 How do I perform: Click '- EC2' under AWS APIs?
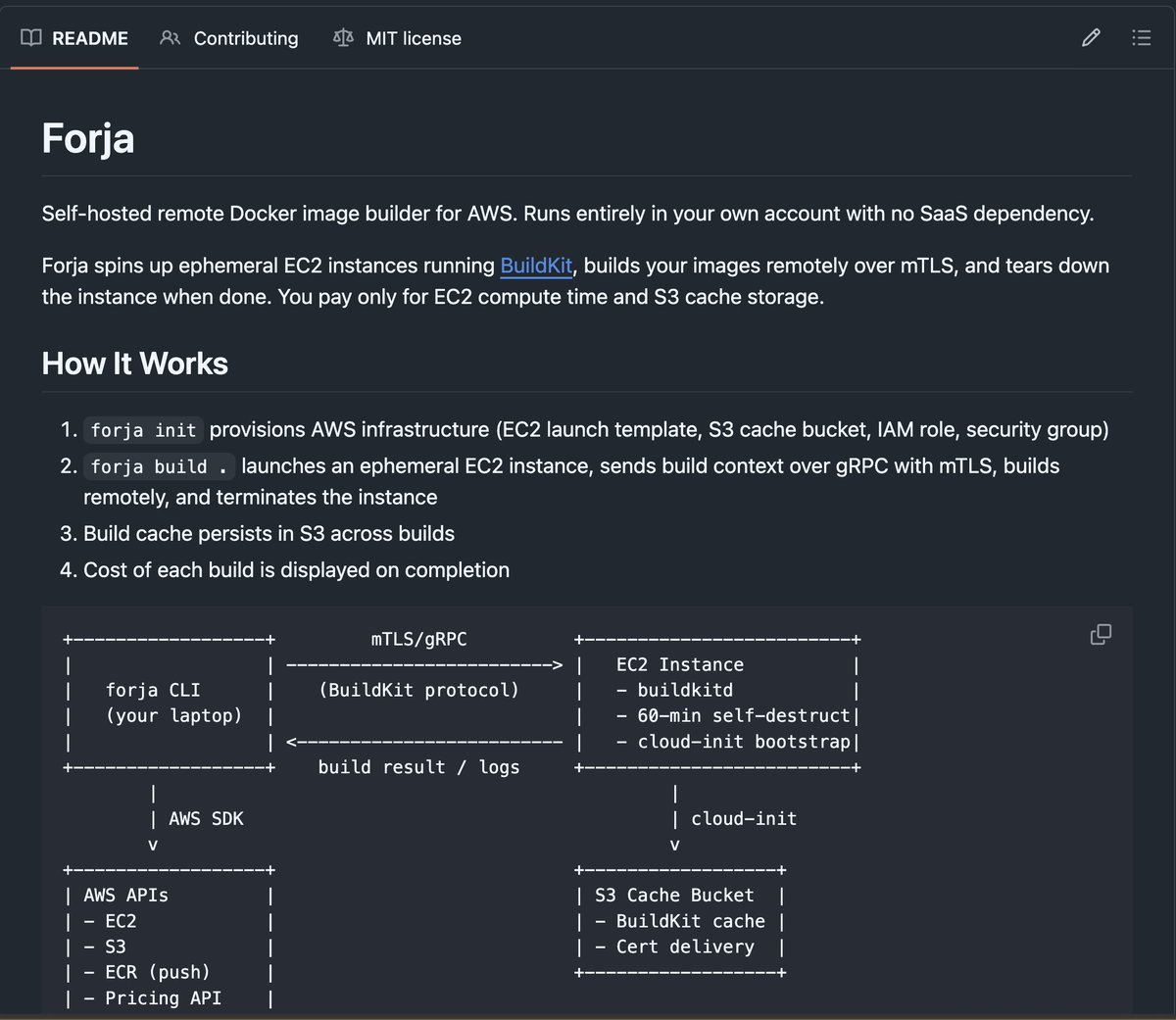[x=110, y=921]
